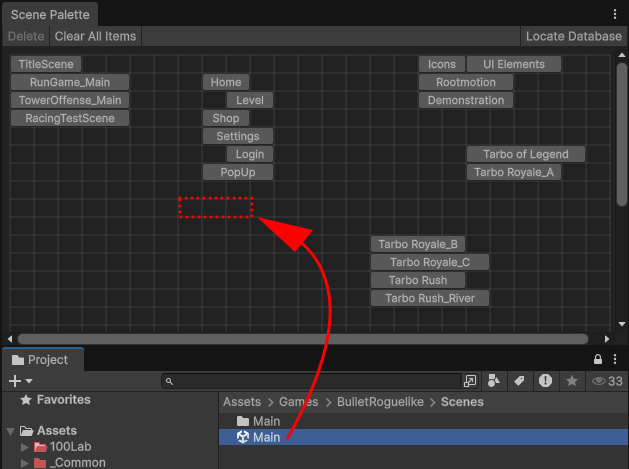This screenshot has width=629, height=469.
Task: Click palette scroll up arrow
Action: coord(622,55)
